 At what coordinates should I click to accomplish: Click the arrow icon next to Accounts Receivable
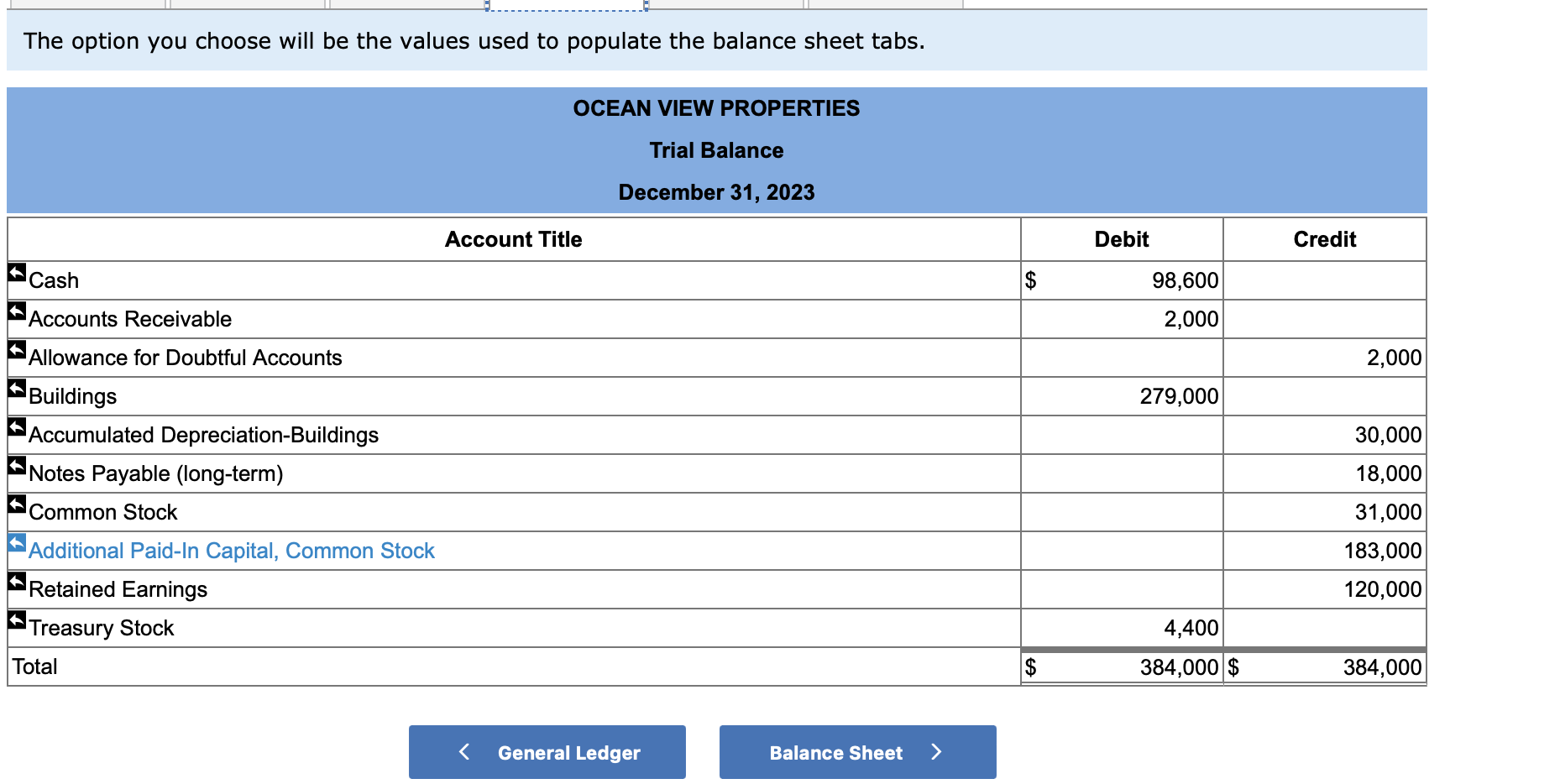click(16, 310)
